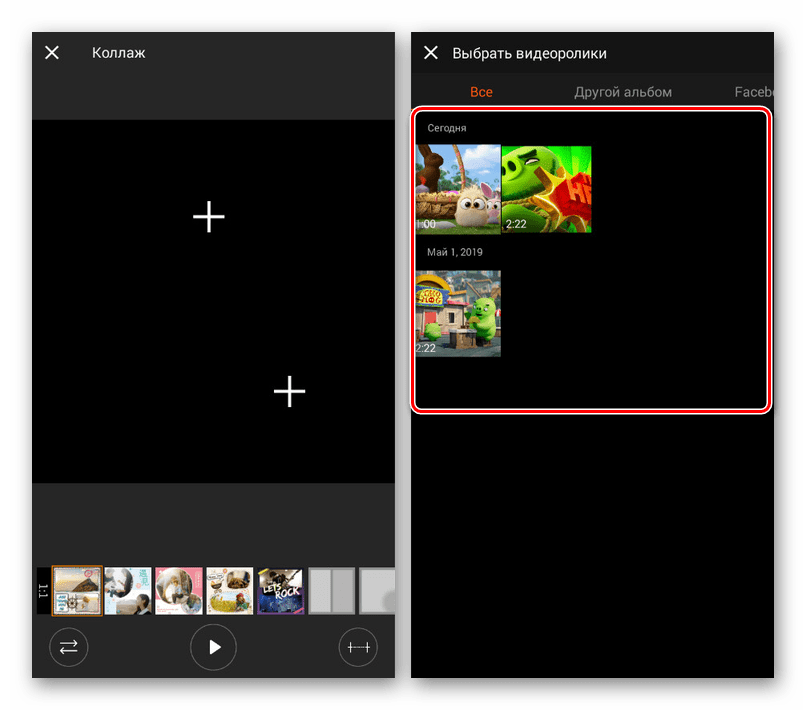Switch to the Facebook tab
This screenshot has width=806, height=710.
click(754, 92)
